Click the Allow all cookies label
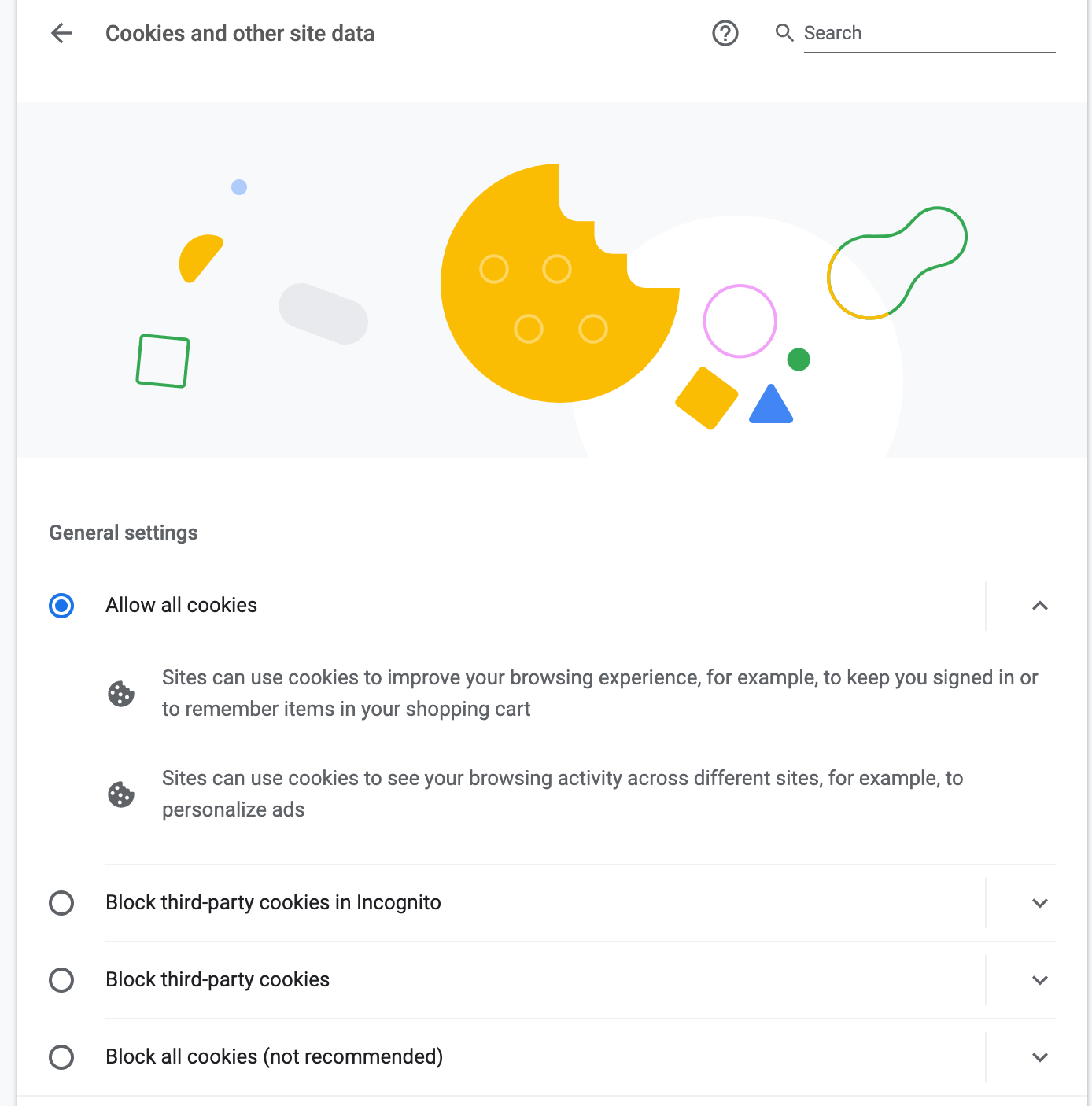Viewport: 1092px width, 1106px height. [x=182, y=605]
